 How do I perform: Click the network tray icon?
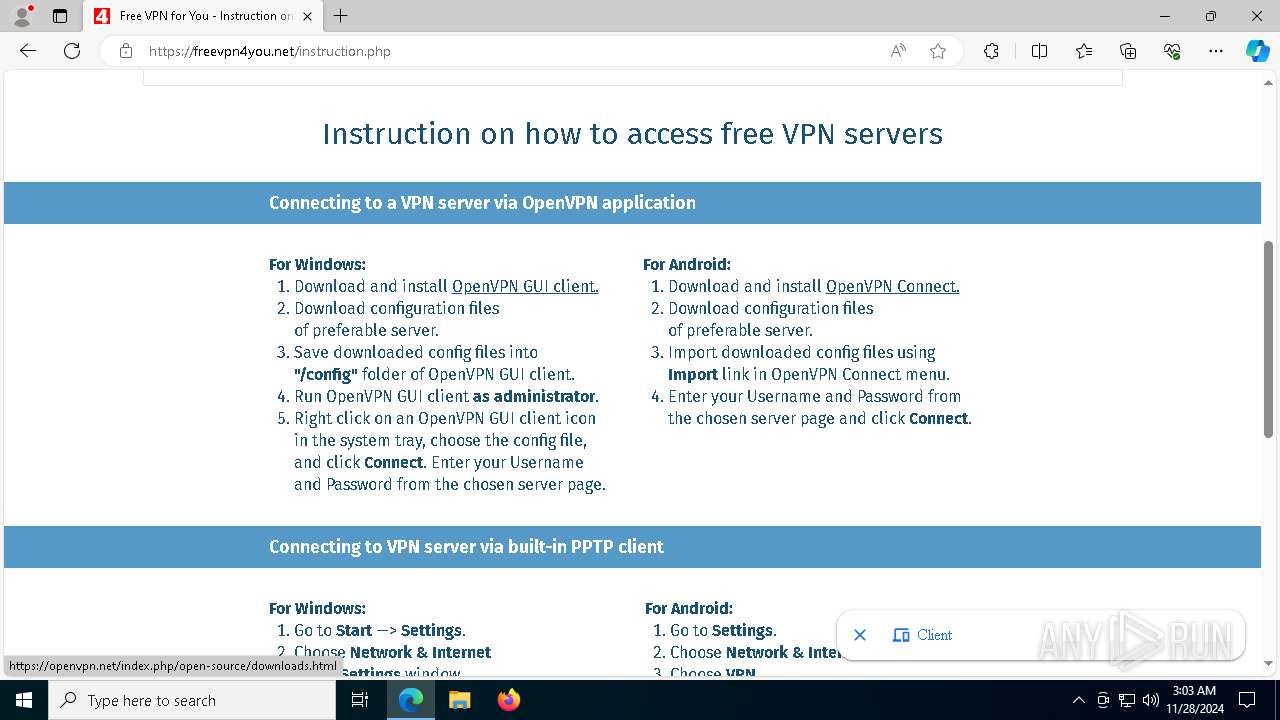coord(1127,700)
